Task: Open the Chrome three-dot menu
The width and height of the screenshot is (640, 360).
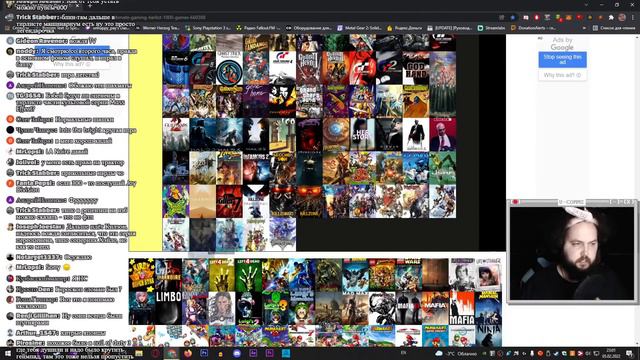Action: [633, 17]
